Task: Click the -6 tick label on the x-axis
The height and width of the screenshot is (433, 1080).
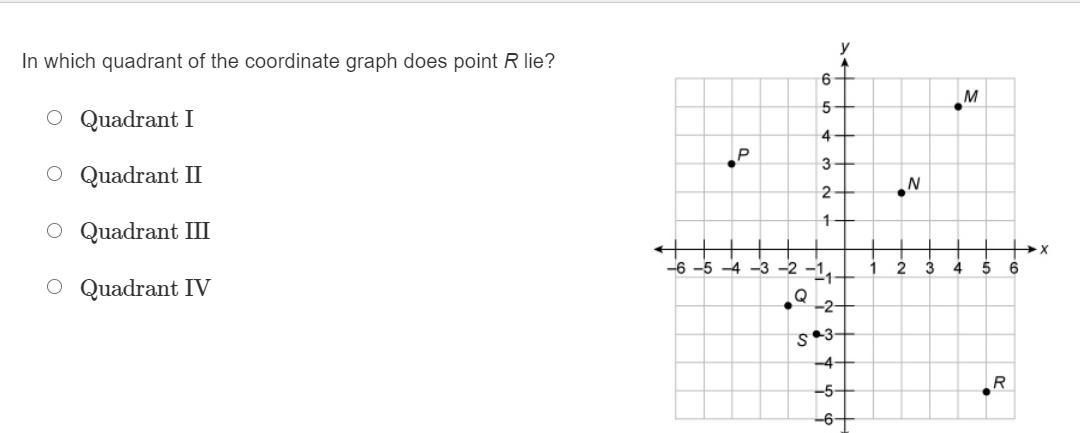Action: coord(676,268)
